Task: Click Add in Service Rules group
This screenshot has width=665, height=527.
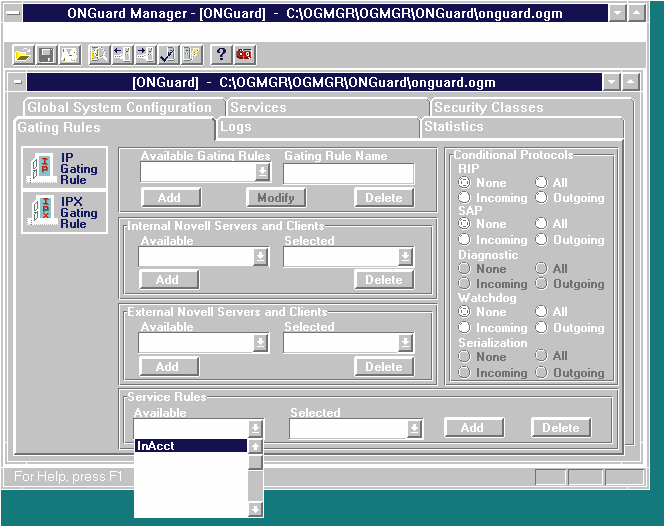Action: (x=474, y=427)
